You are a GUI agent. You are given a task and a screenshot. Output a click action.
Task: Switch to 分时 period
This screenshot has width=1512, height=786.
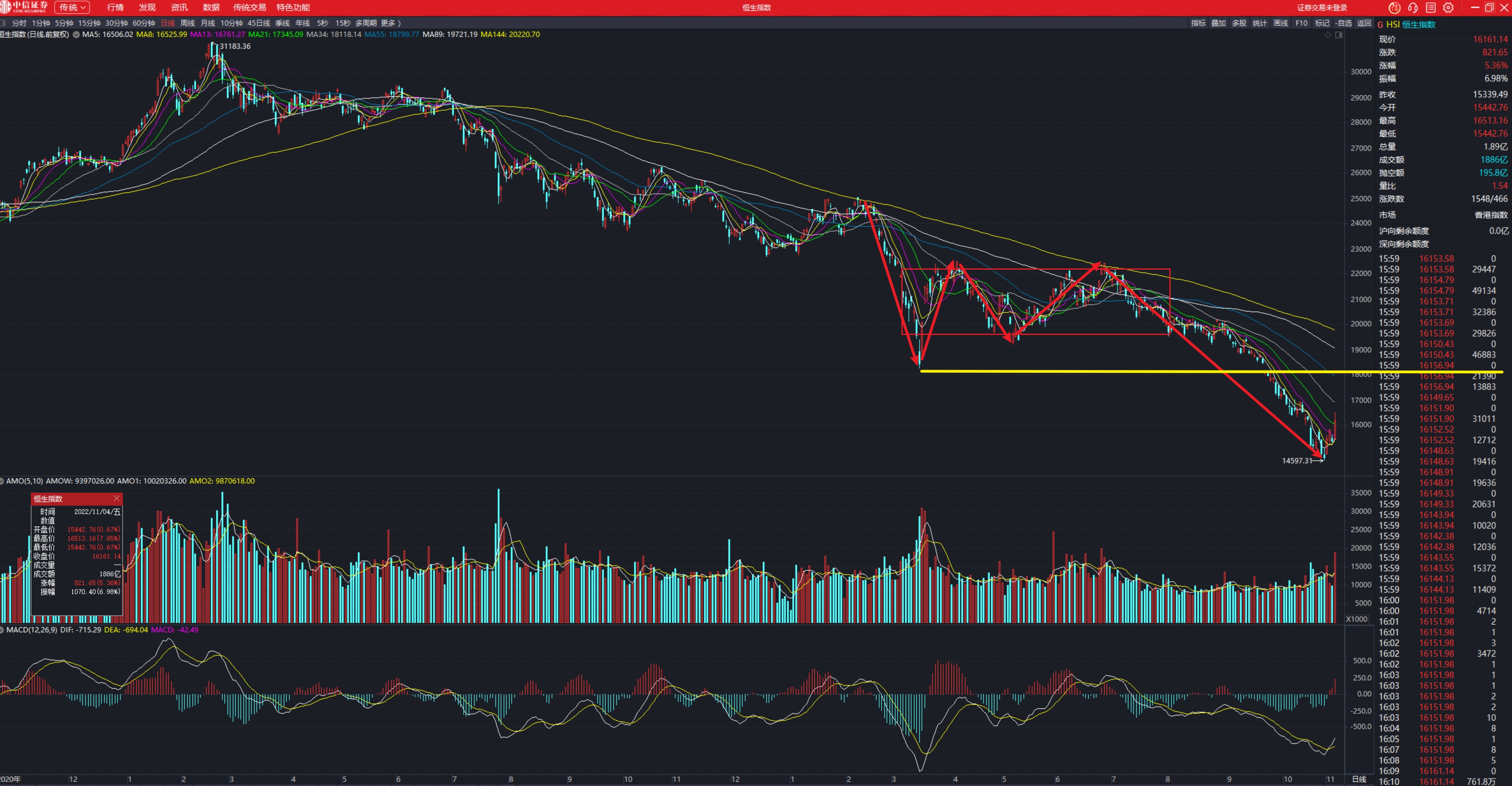tap(19, 23)
